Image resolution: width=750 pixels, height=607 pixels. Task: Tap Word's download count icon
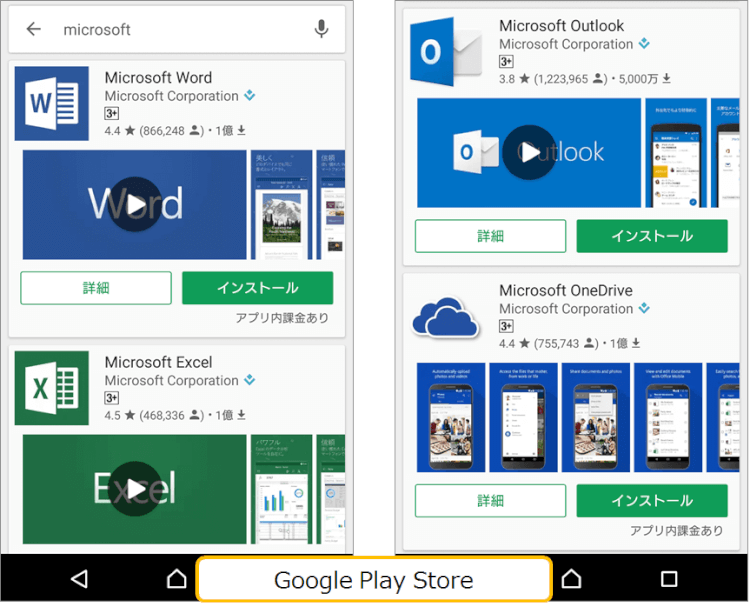point(242,130)
